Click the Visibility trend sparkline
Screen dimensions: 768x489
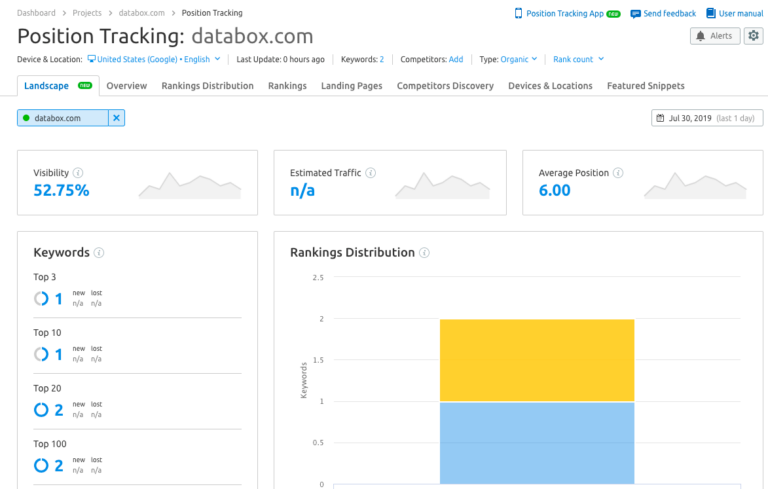pyautogui.click(x=190, y=186)
